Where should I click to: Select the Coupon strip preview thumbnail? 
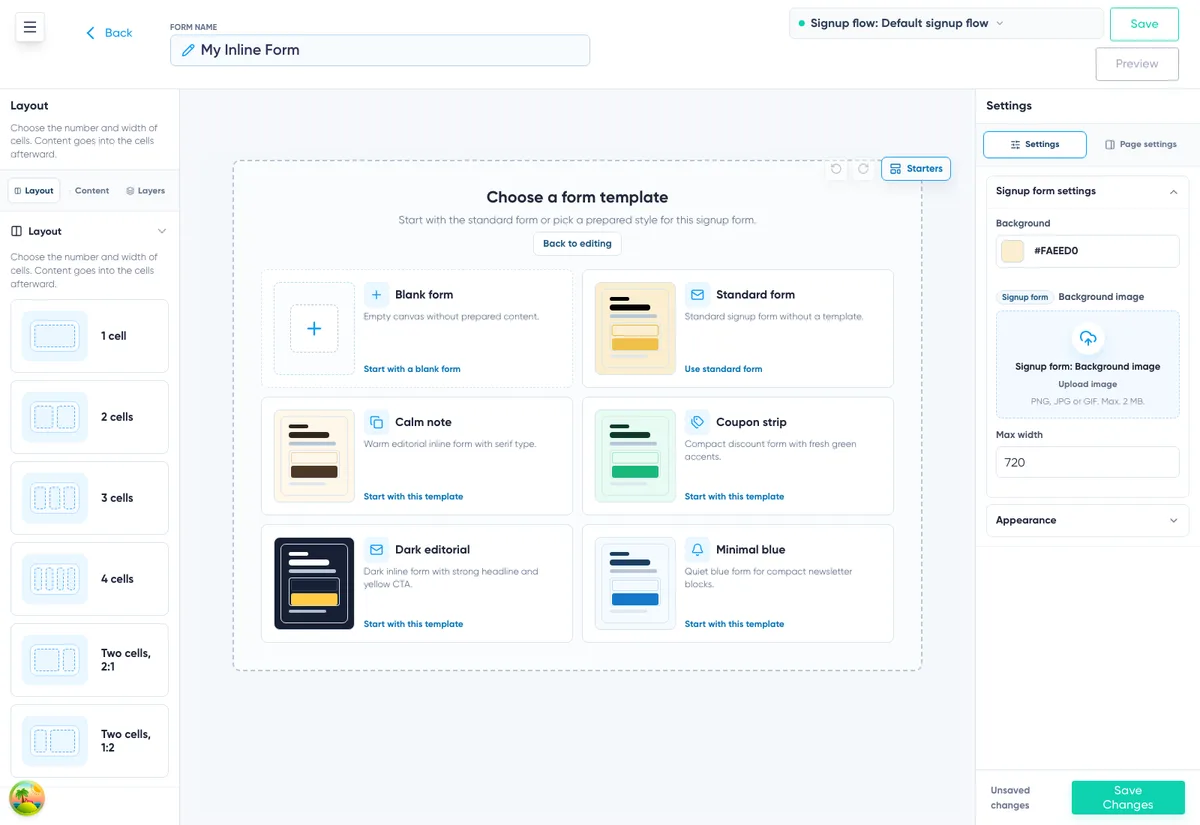(x=635, y=456)
